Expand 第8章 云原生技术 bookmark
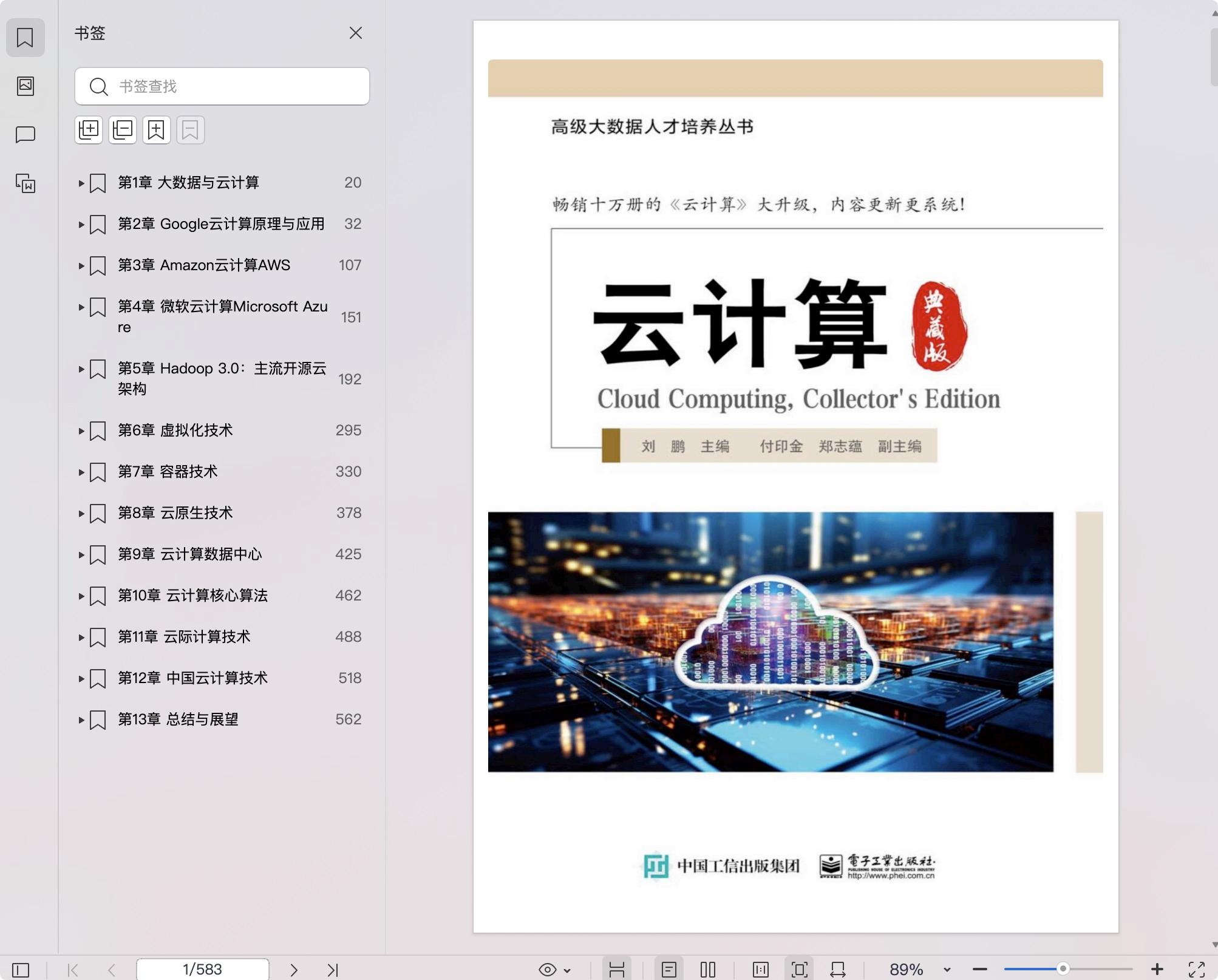This screenshot has width=1218, height=980. 81,513
